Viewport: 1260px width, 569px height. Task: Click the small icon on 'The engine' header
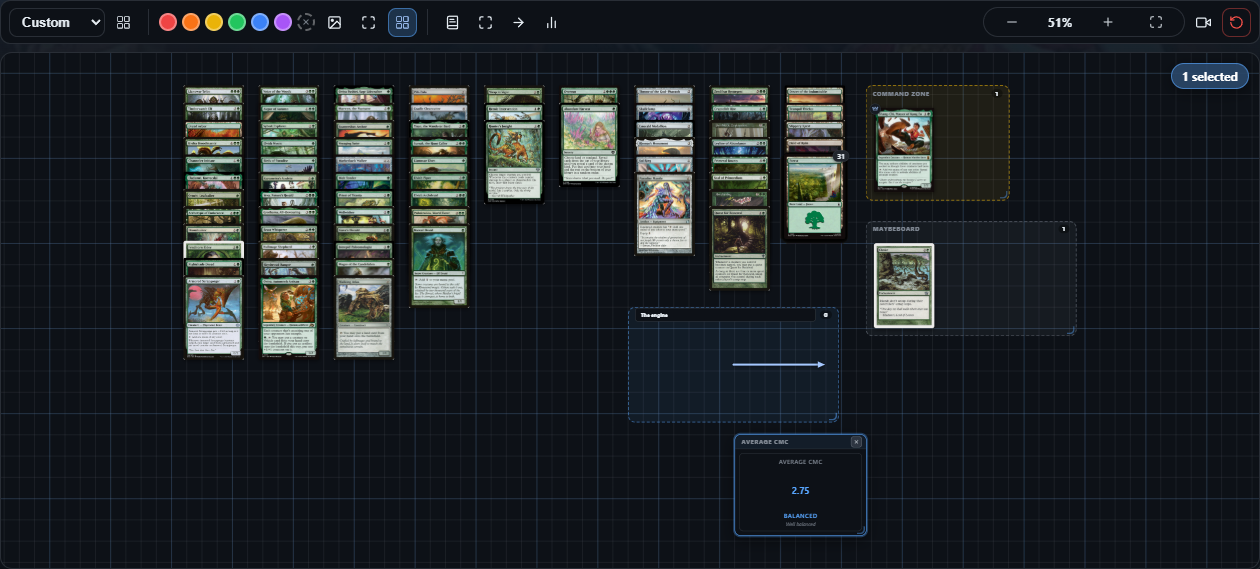(826, 315)
